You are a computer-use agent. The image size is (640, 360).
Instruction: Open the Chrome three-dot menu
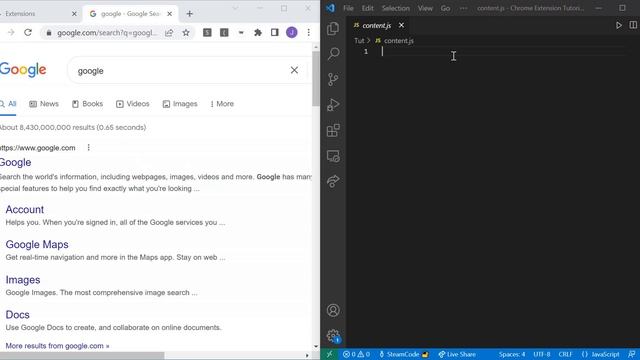click(x=309, y=32)
